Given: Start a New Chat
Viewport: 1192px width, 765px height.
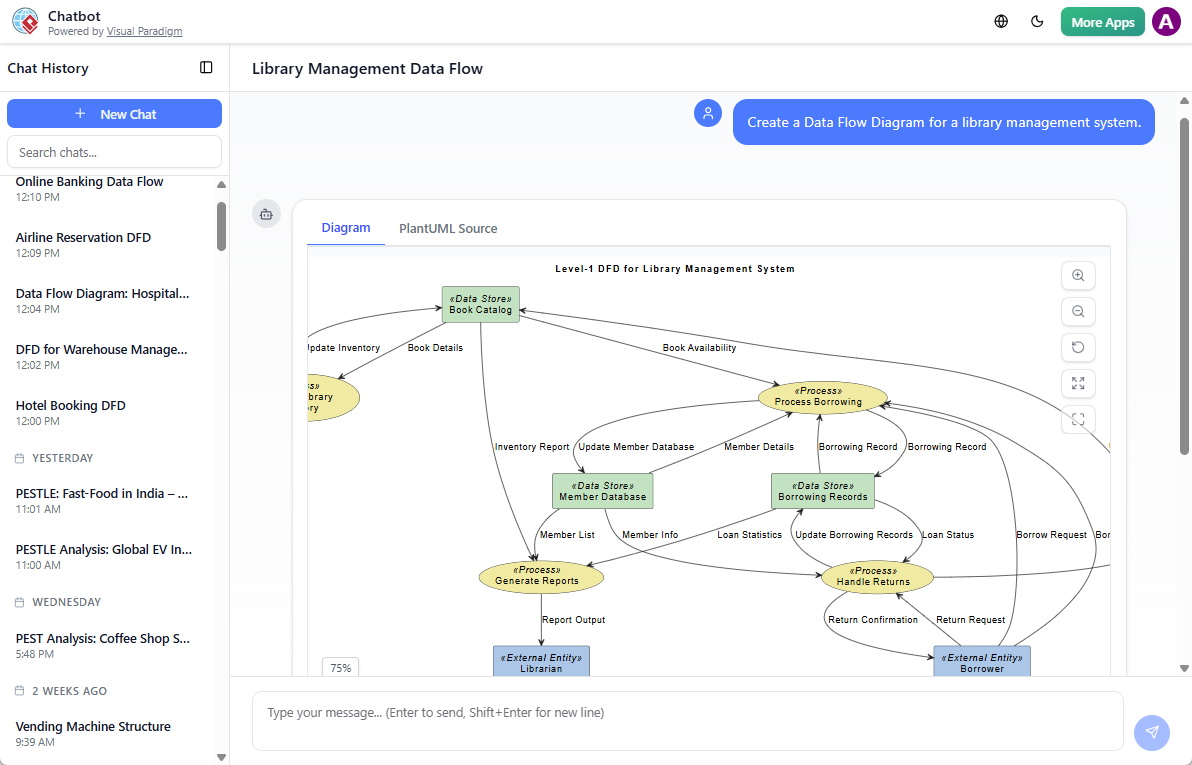Looking at the screenshot, I should pos(114,114).
